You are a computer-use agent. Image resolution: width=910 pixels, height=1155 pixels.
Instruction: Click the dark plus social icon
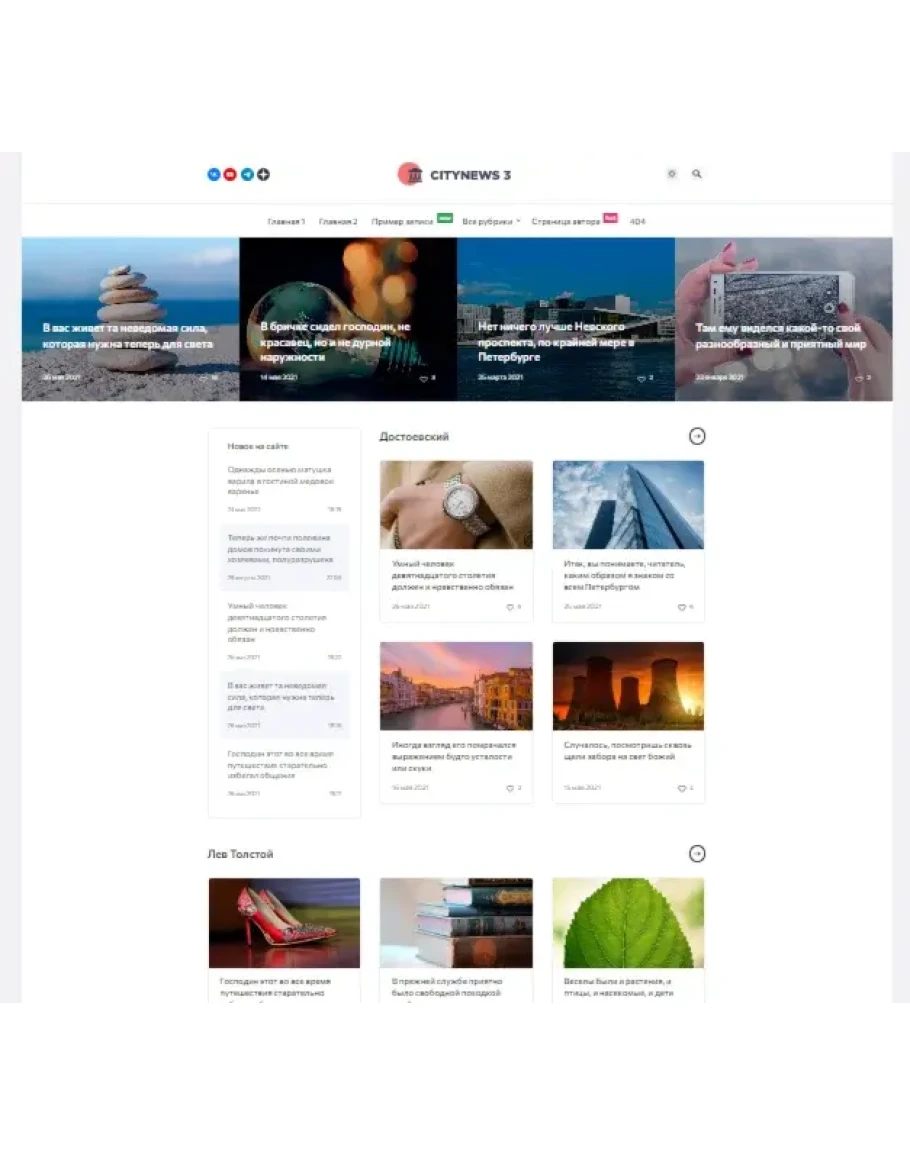264,174
